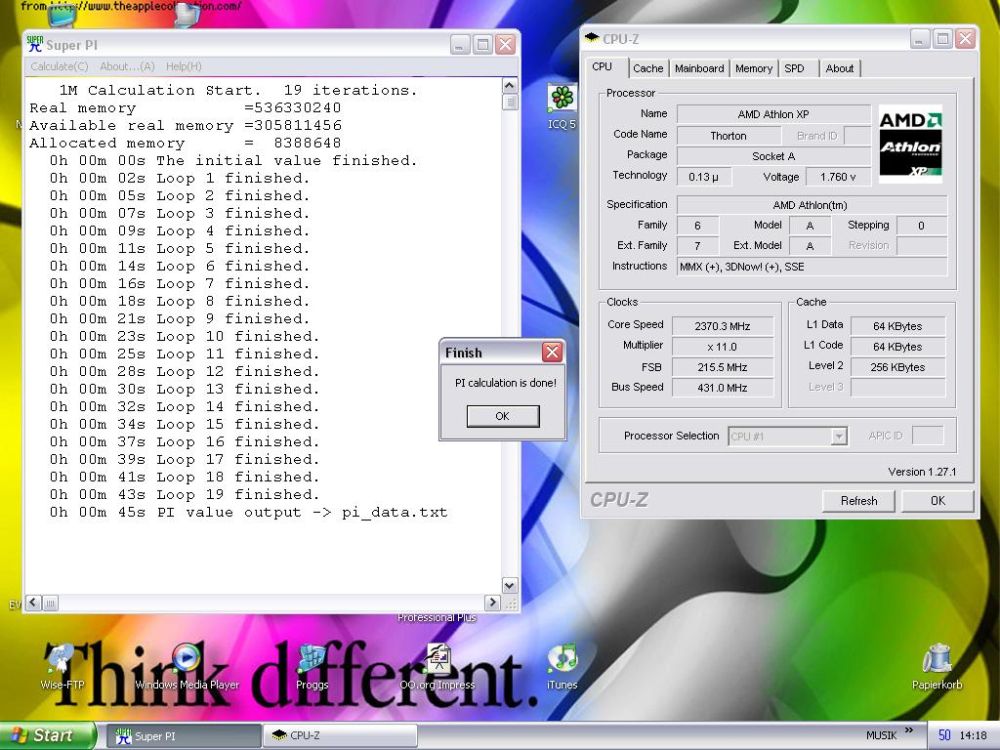This screenshot has height=750, width=1000.
Task: Click the FSB 215.5 MHz field
Action: coord(722,367)
